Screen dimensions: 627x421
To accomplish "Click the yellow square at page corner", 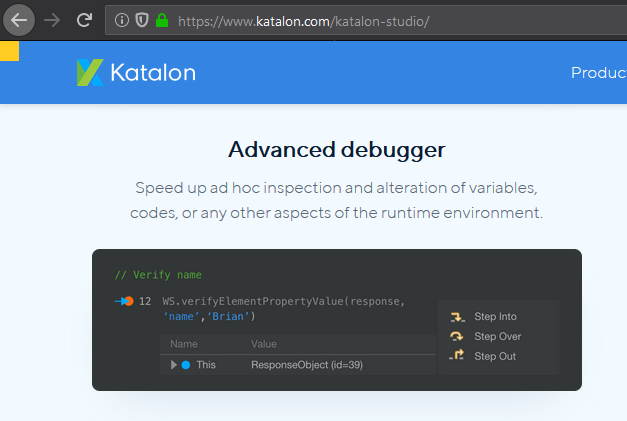I will click(9, 51).
